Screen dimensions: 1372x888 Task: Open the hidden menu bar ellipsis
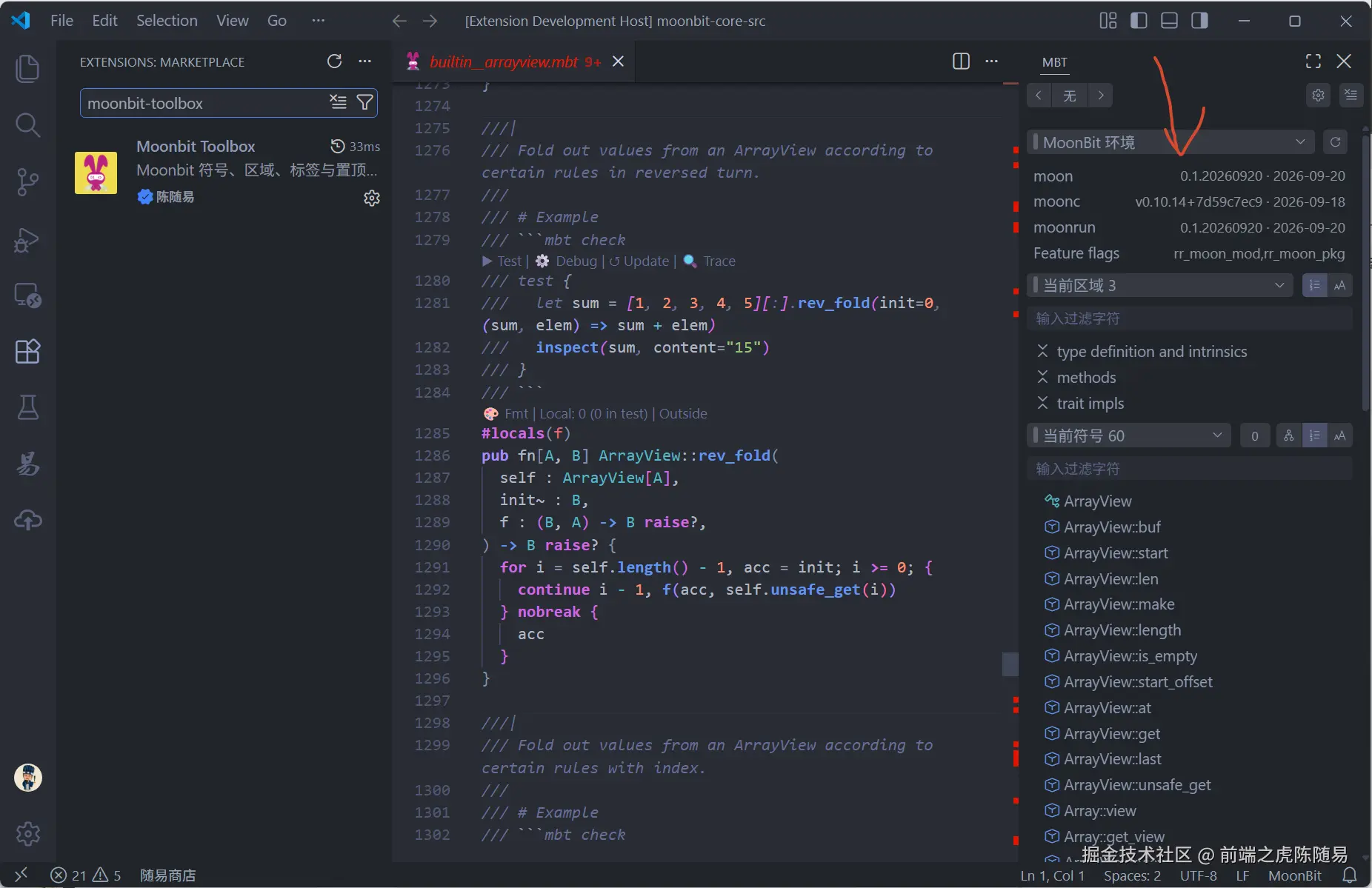coord(319,21)
